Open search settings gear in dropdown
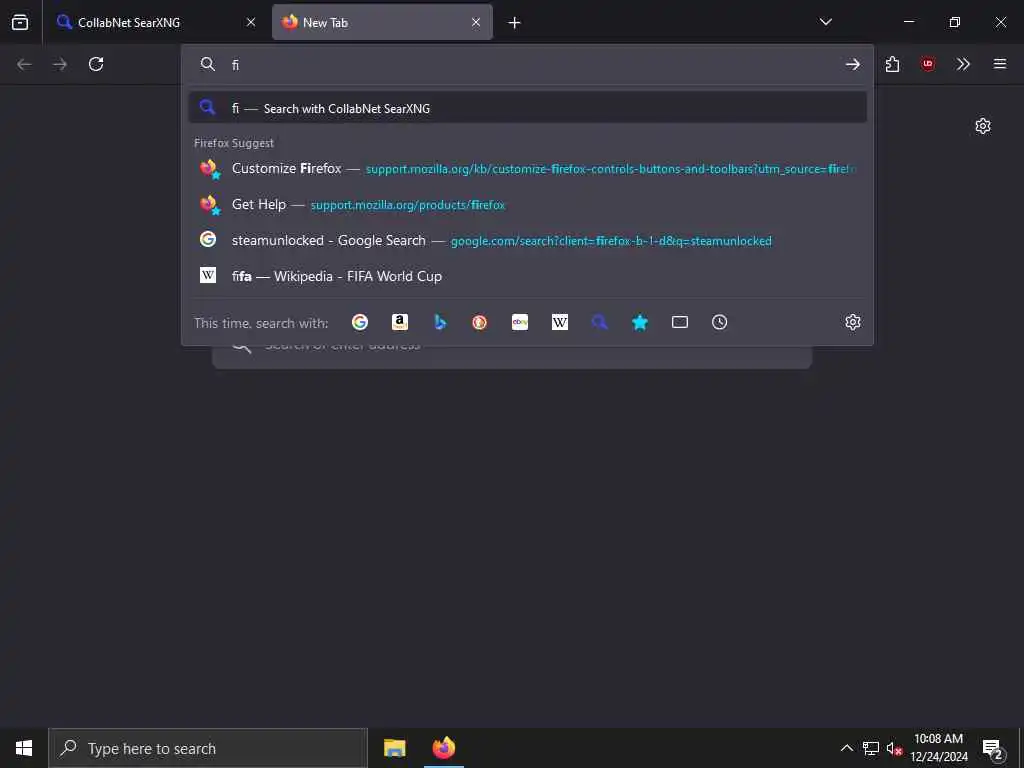The width and height of the screenshot is (1024, 768). pos(852,322)
